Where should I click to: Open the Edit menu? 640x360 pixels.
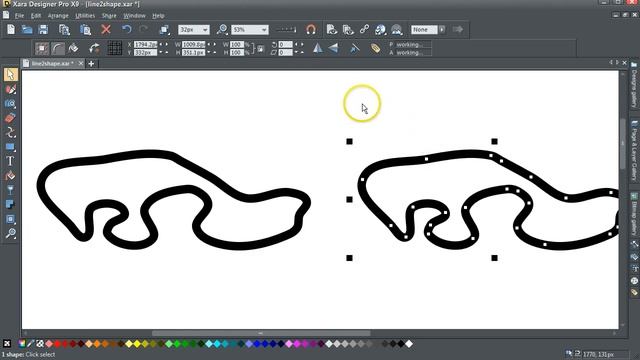(x=36, y=16)
